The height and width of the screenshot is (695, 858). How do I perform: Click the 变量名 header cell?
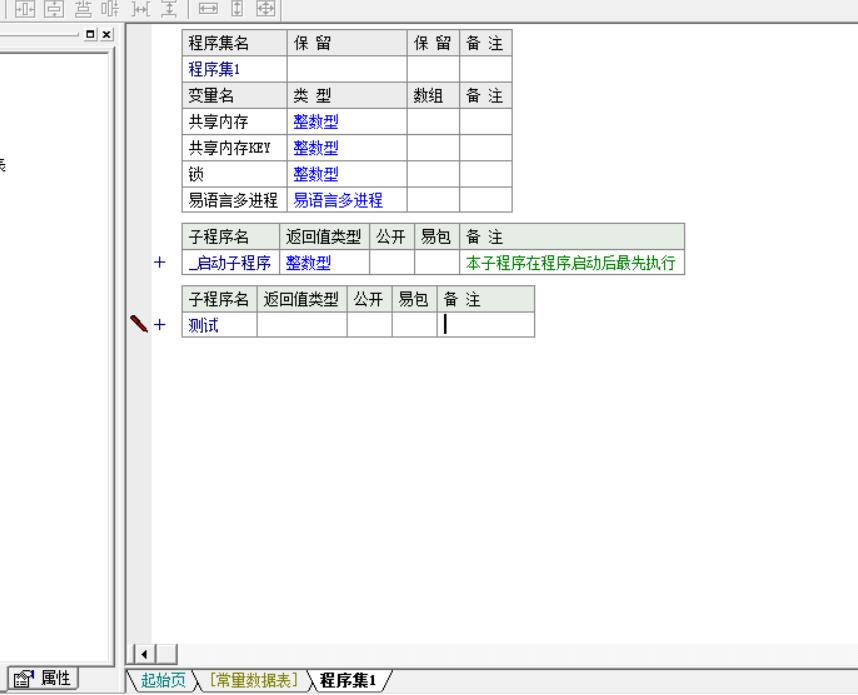point(234,96)
